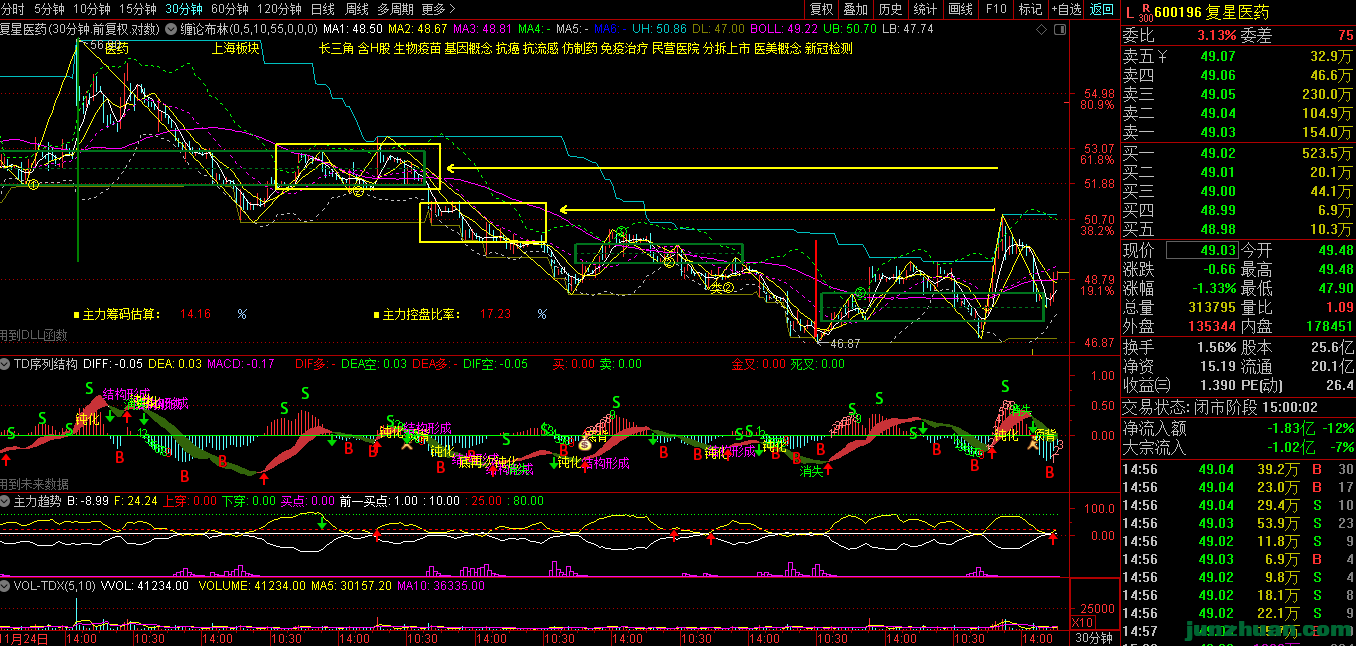Expand TD序列结构 indicator panel menu
This screenshot has height=646, width=1356.
[x=7, y=364]
